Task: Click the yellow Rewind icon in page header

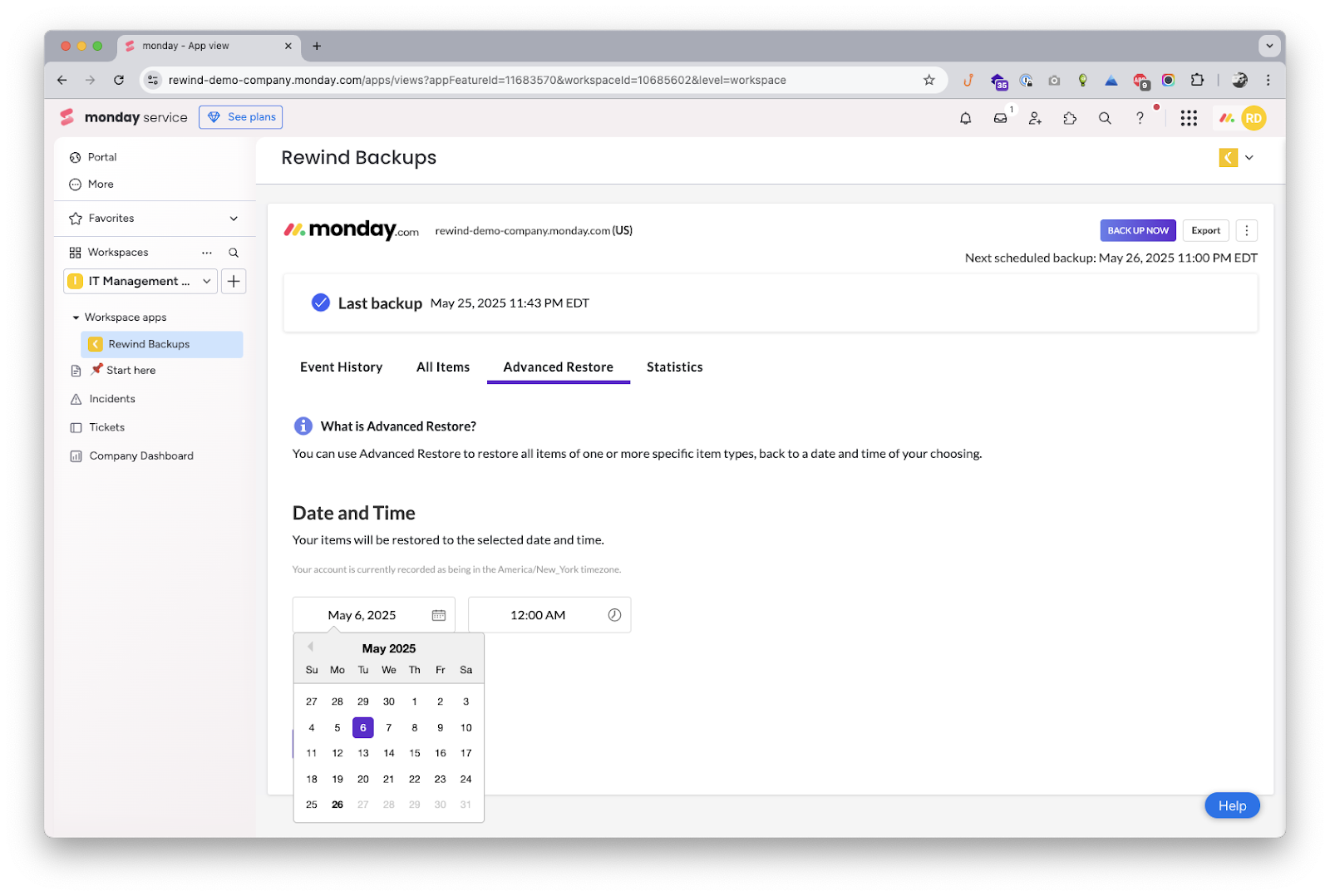Action: point(1228,157)
